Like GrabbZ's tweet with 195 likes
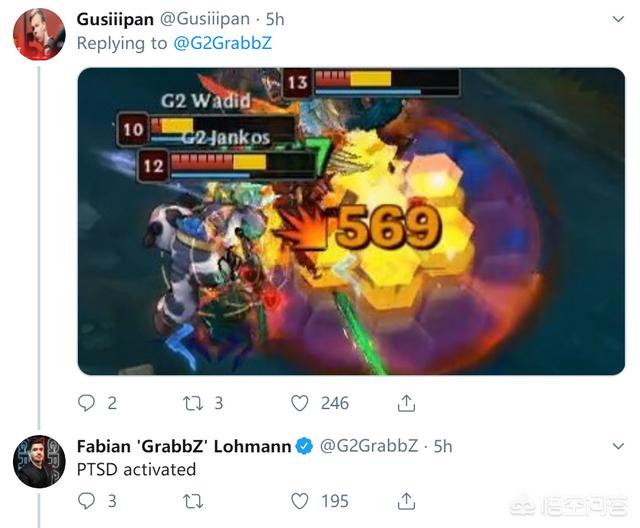 pos(300,501)
